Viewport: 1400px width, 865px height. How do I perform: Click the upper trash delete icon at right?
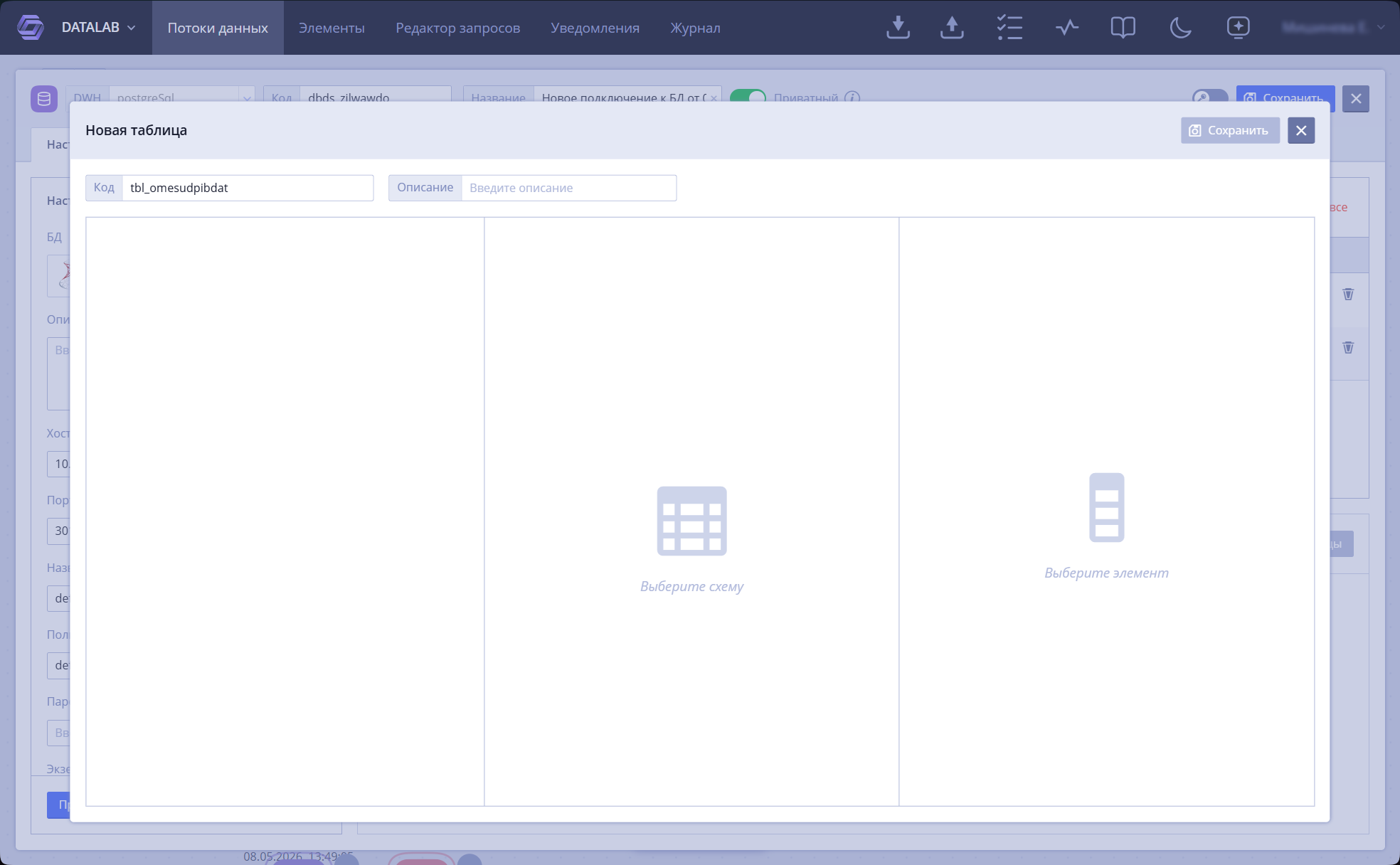coord(1348,294)
